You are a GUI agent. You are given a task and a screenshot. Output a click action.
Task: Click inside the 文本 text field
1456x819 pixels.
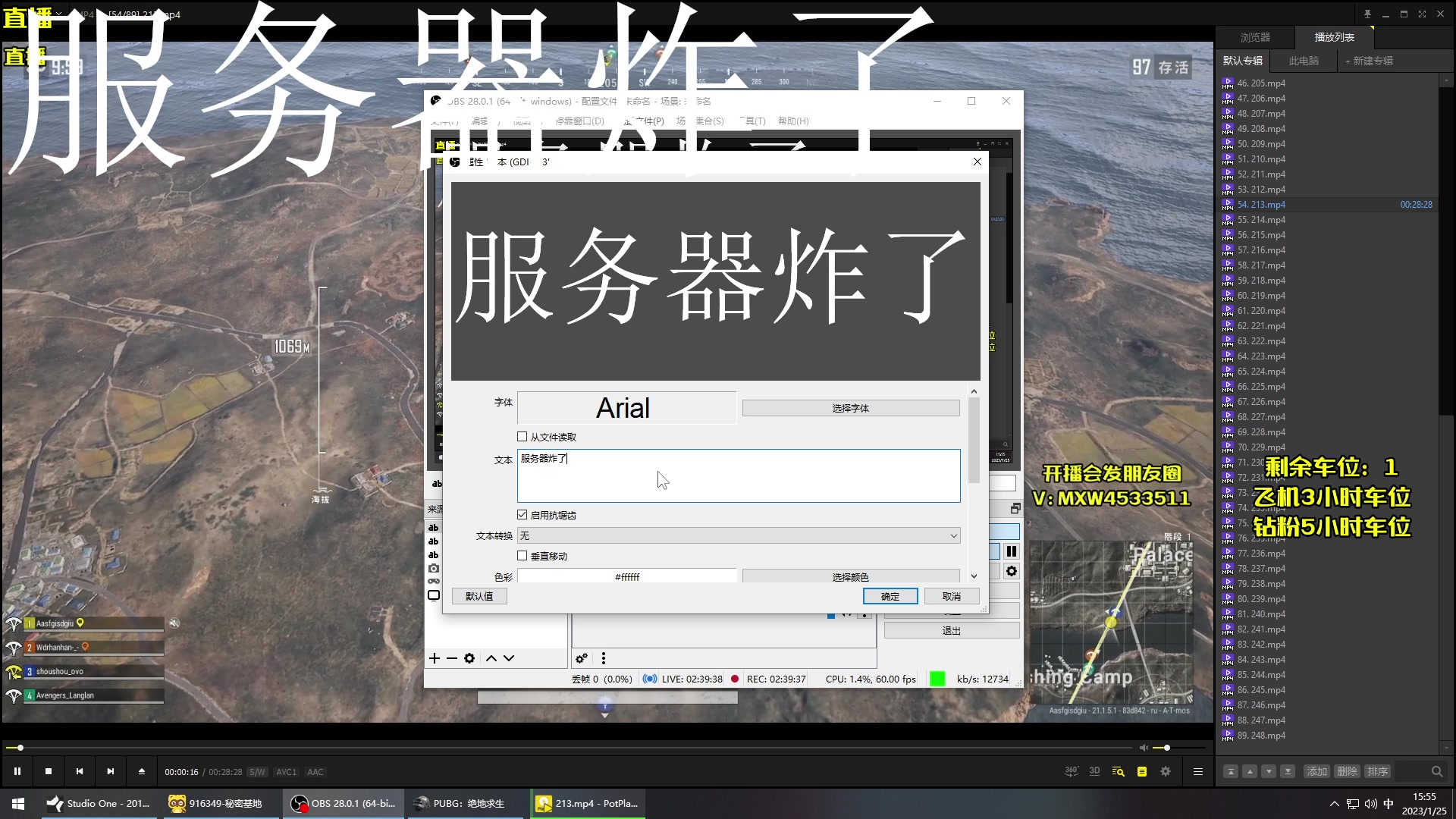[x=739, y=475]
